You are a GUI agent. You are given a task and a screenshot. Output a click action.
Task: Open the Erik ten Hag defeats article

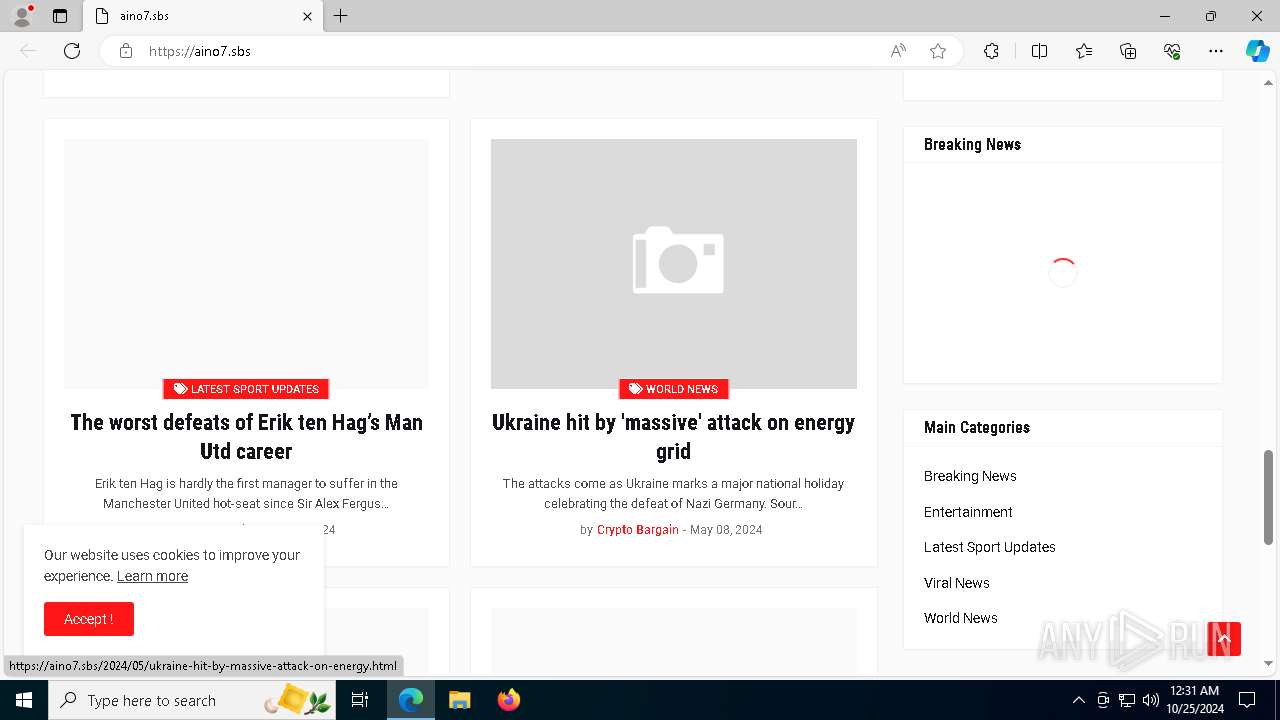pos(246,436)
